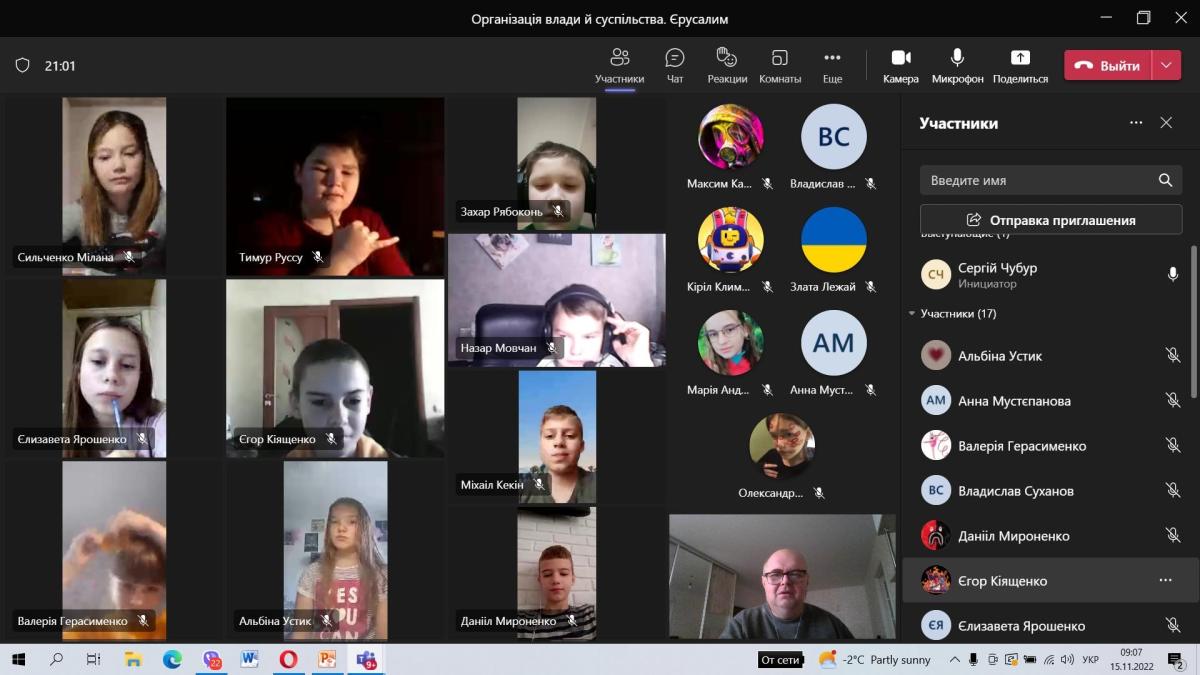Open Viber from the taskbar
The image size is (1200, 675).
pos(211,659)
